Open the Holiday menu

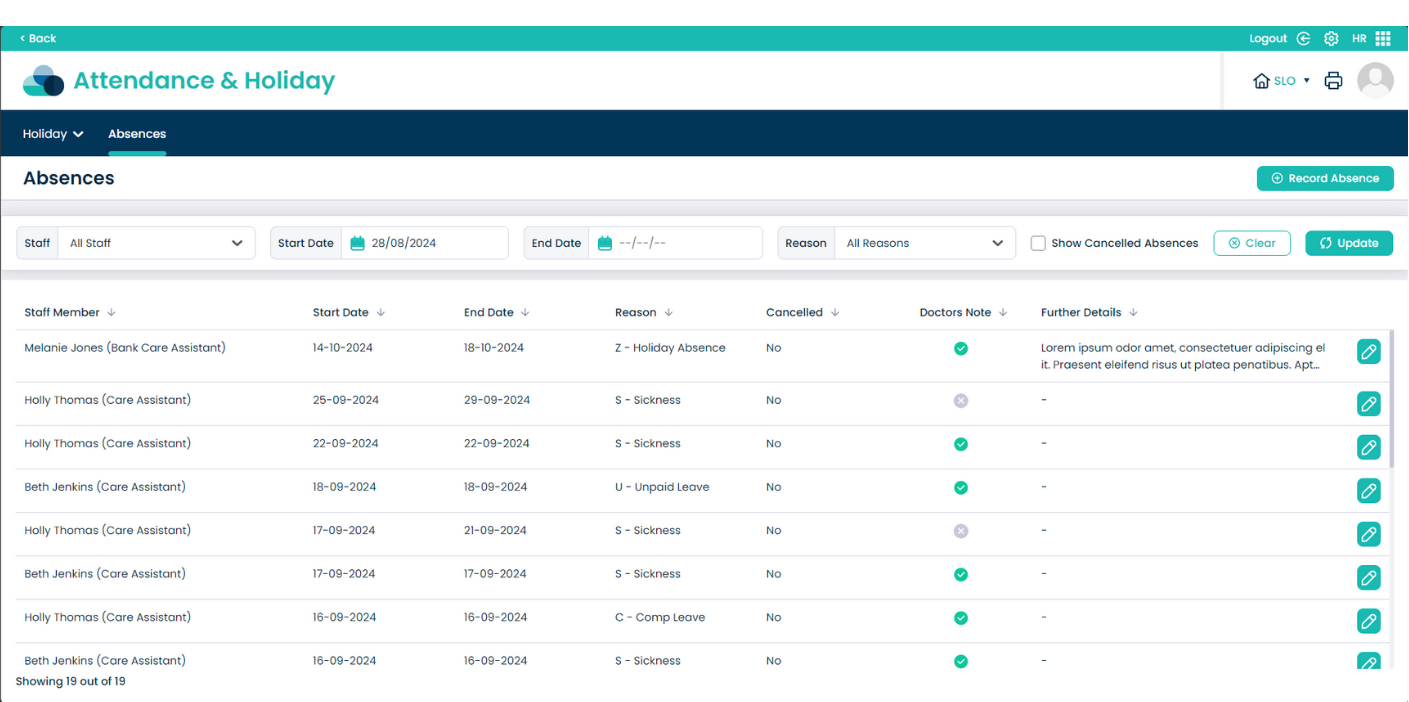52,133
